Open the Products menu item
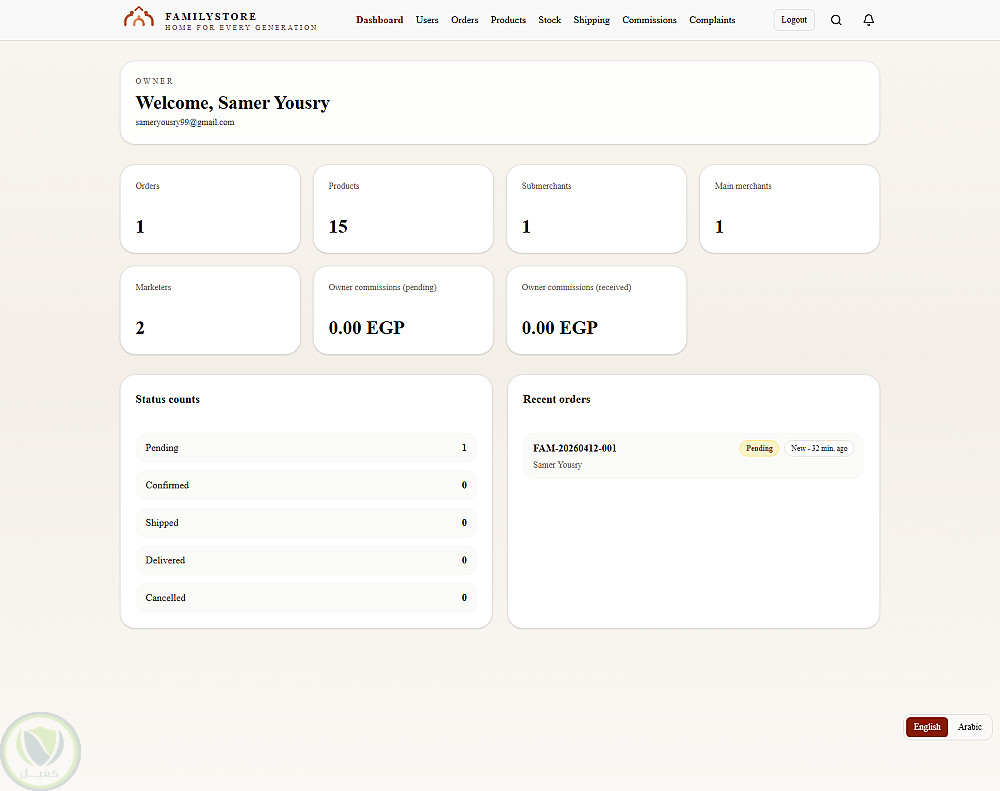 [x=508, y=20]
